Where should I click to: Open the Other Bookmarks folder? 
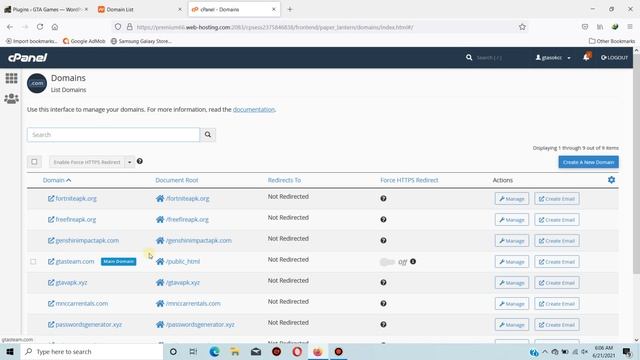pos(612,41)
